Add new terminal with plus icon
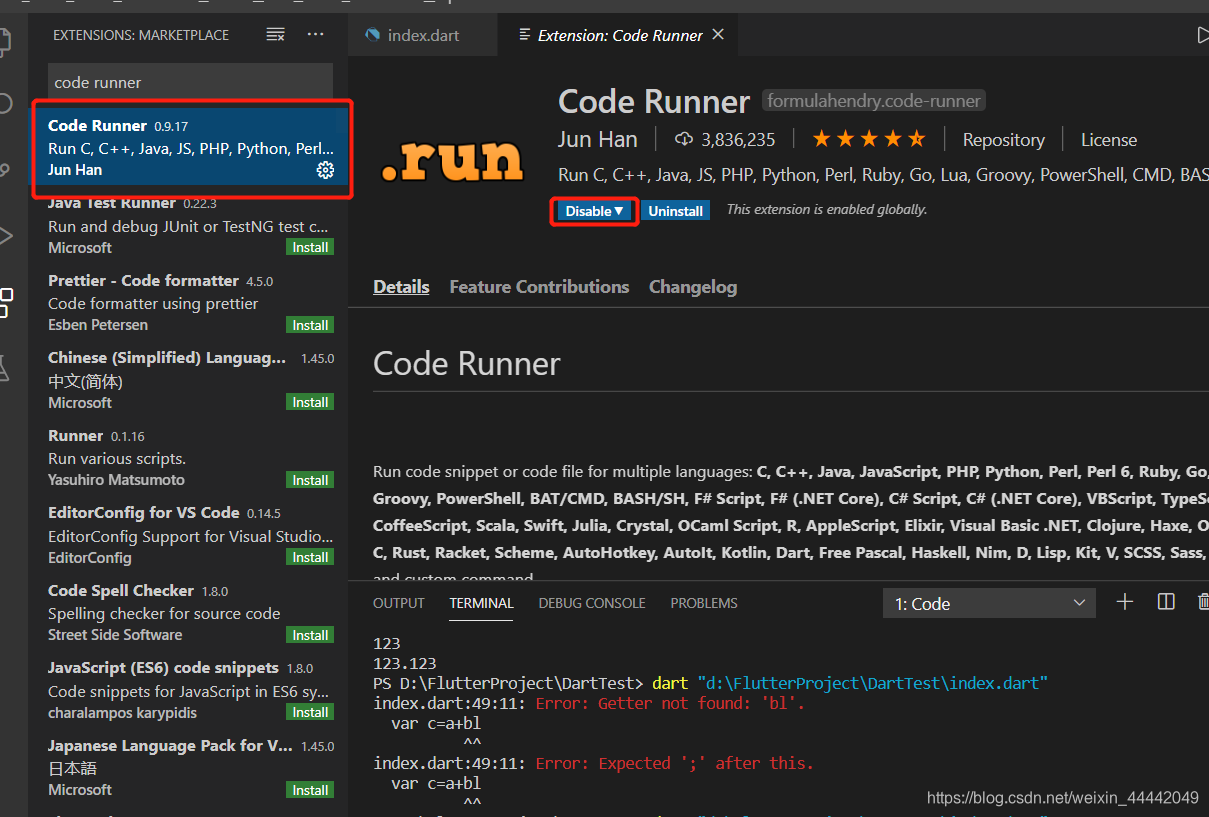This screenshot has width=1209, height=817. point(1125,602)
